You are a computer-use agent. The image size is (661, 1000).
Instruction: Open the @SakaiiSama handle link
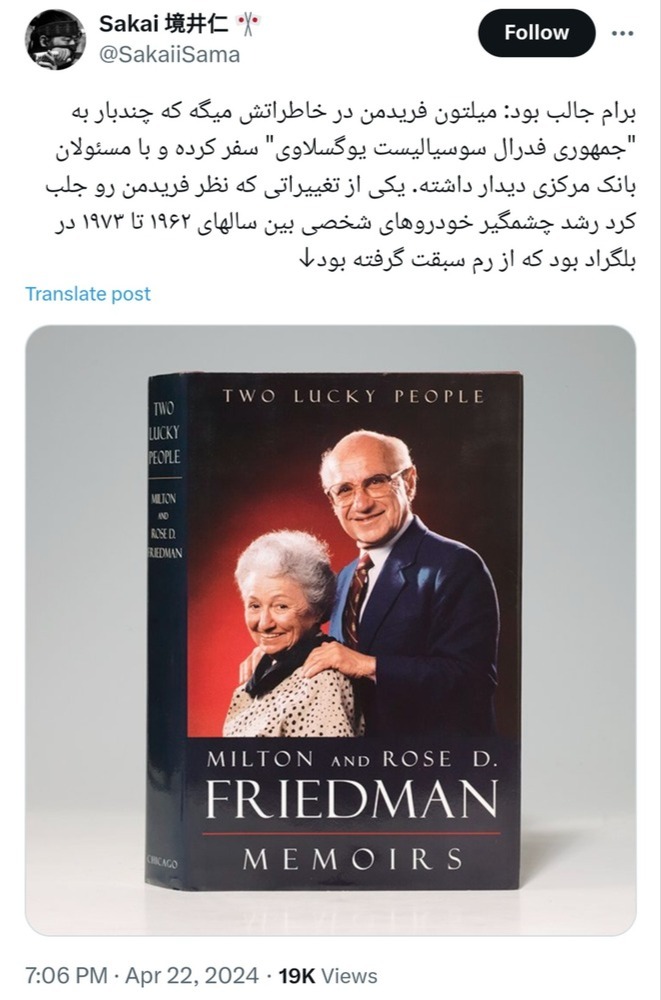[x=169, y=55]
